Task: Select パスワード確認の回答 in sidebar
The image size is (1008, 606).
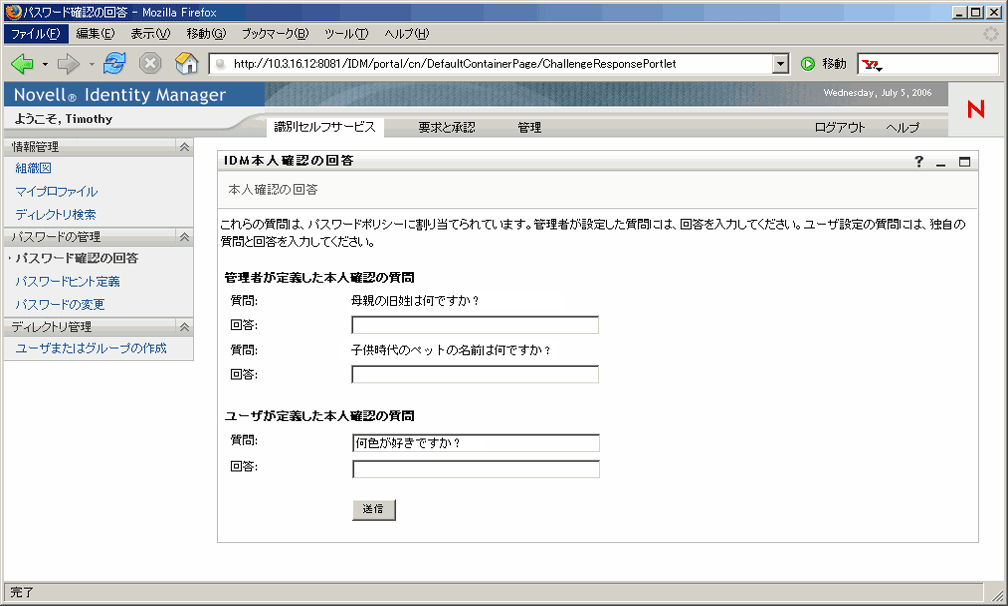Action: [77, 258]
